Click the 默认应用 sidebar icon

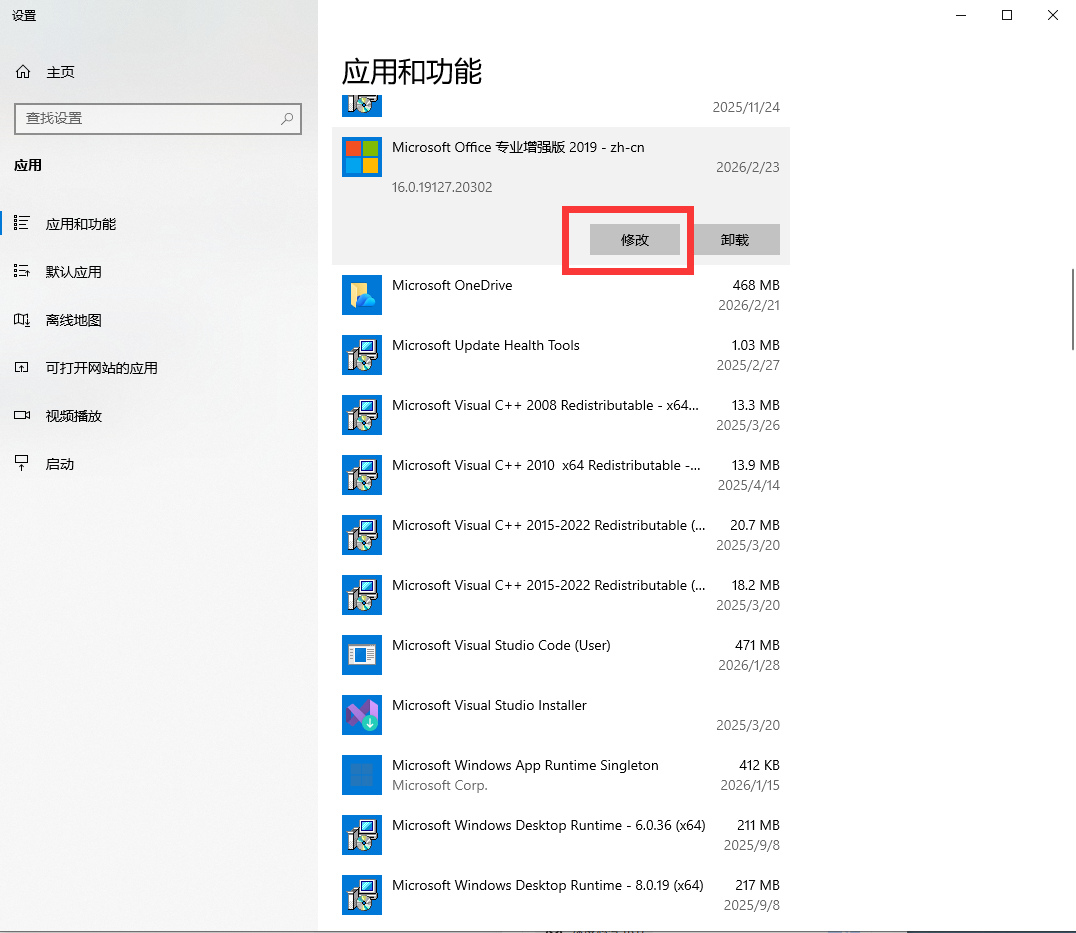coord(22,271)
